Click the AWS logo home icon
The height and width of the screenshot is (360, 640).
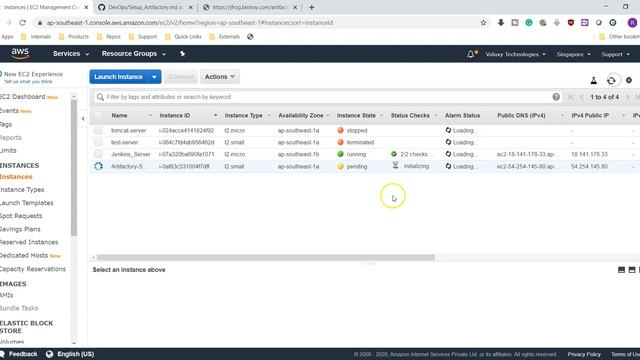tap(20, 53)
